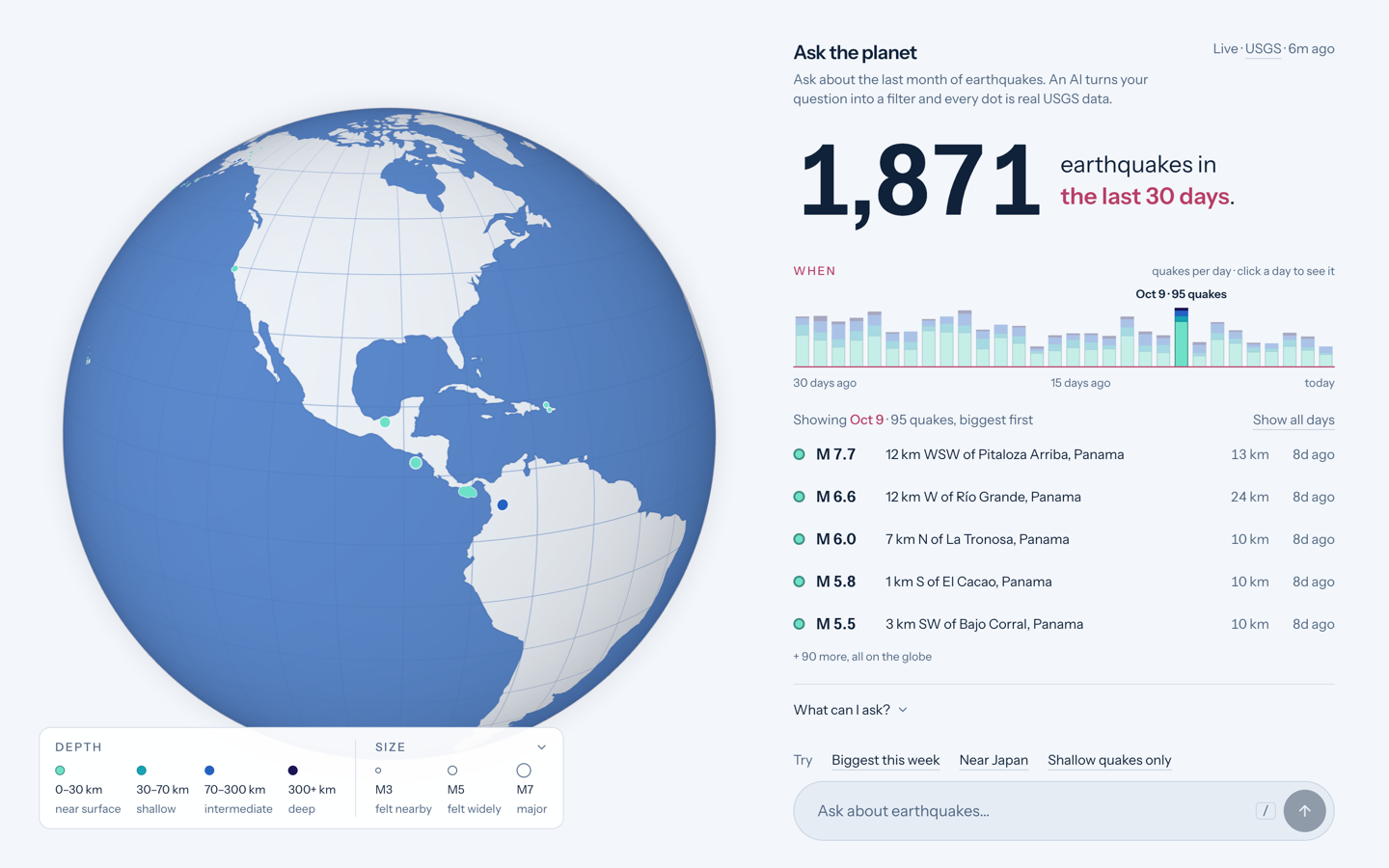Image resolution: width=1389 pixels, height=868 pixels.
Task: Click the quake dot on California's coast
Action: click(234, 269)
